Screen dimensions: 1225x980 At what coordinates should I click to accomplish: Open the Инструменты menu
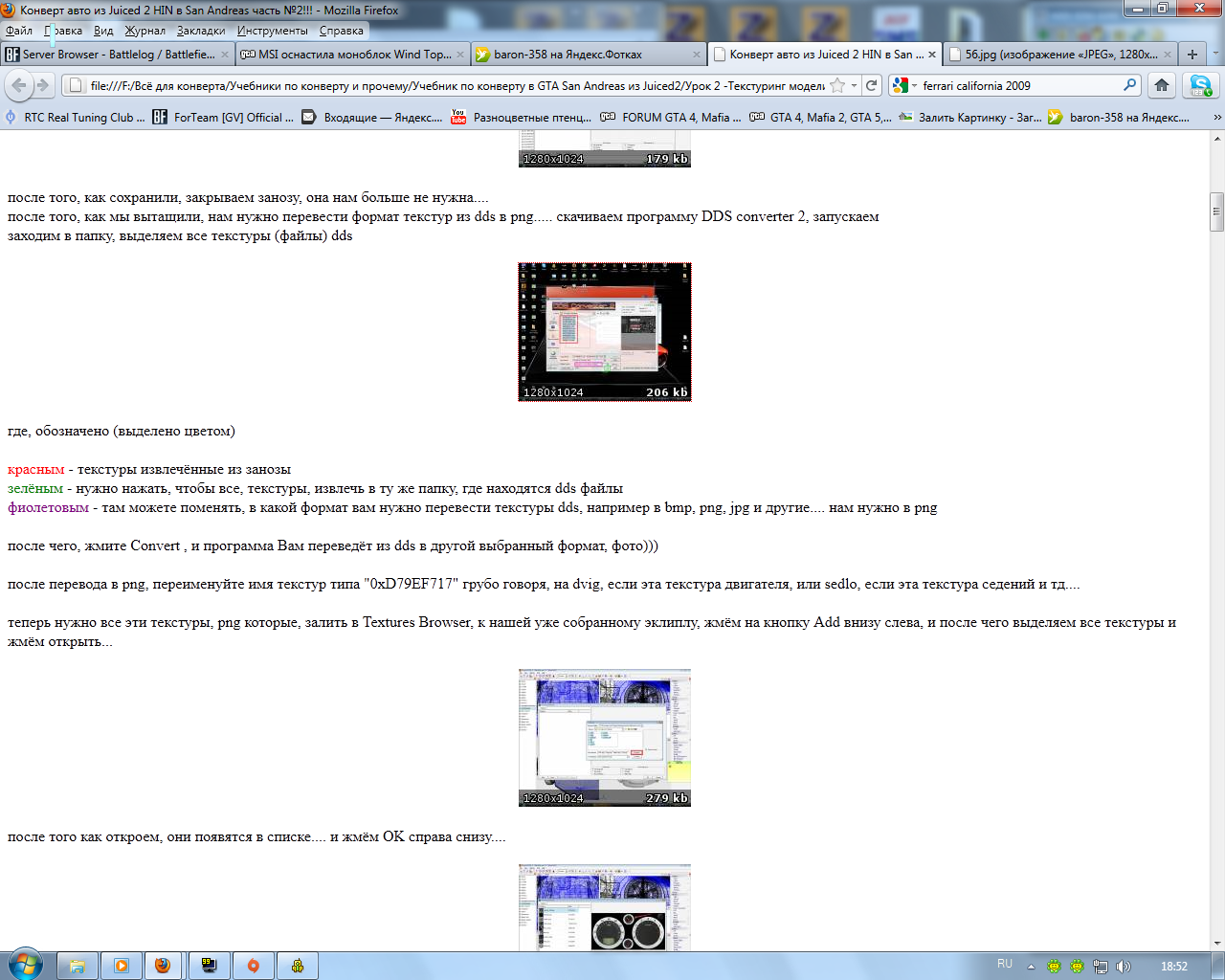[273, 31]
